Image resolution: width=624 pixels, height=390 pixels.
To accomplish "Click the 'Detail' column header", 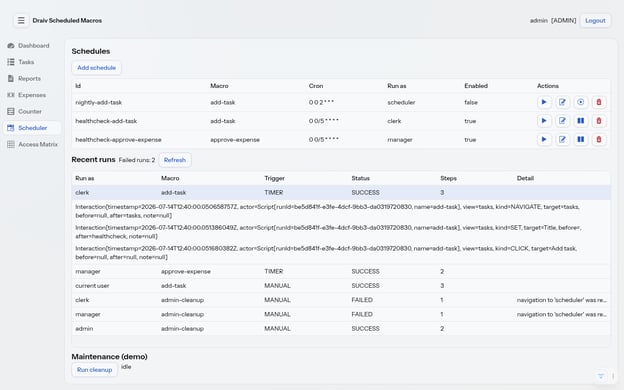I will pos(525,178).
